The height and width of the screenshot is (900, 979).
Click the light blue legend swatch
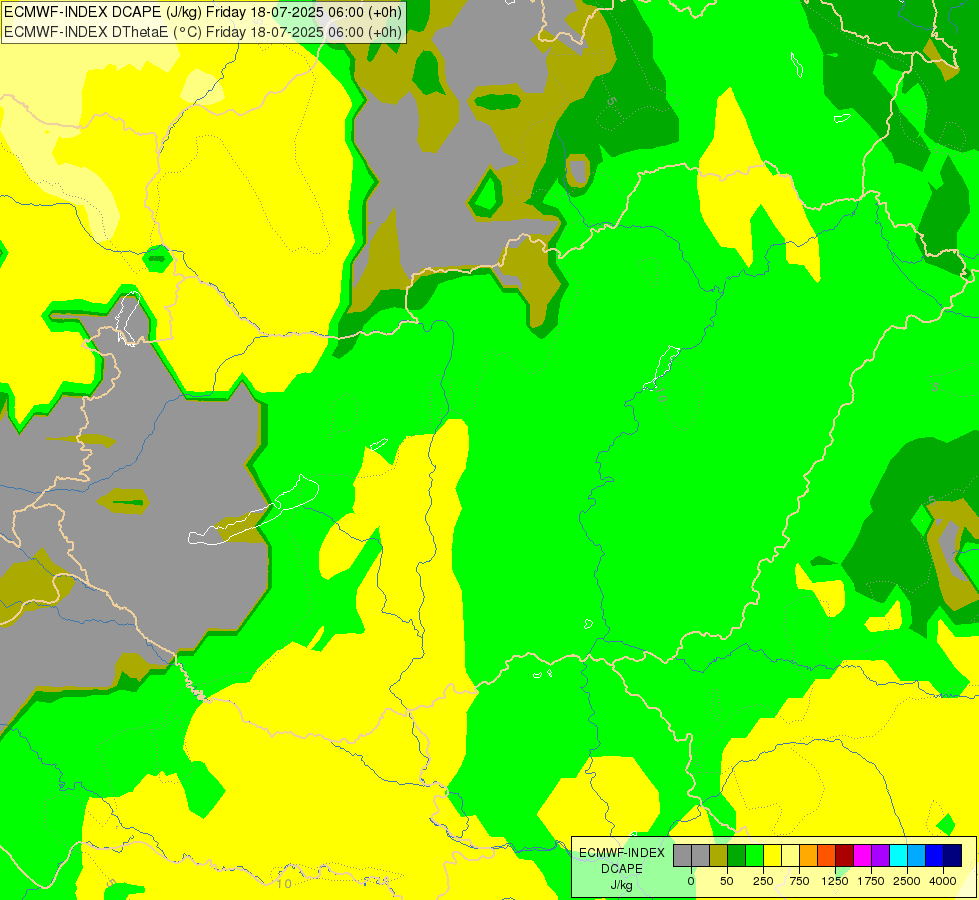917,856
